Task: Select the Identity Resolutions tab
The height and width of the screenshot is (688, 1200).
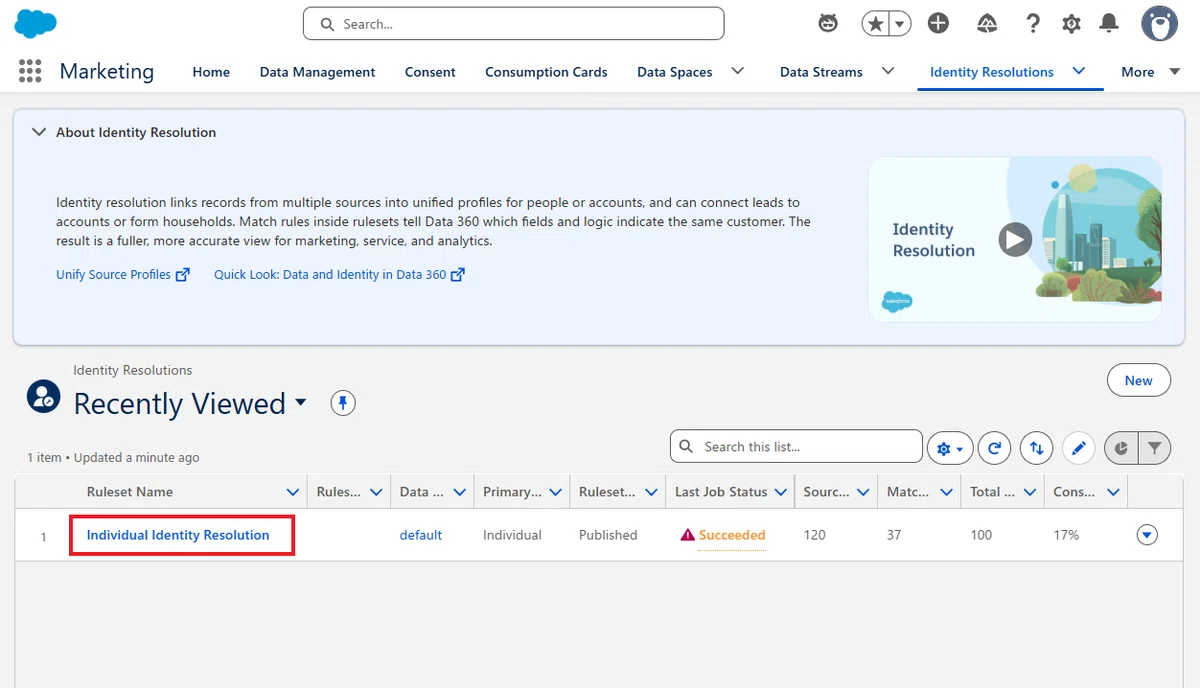Action: [x=991, y=72]
